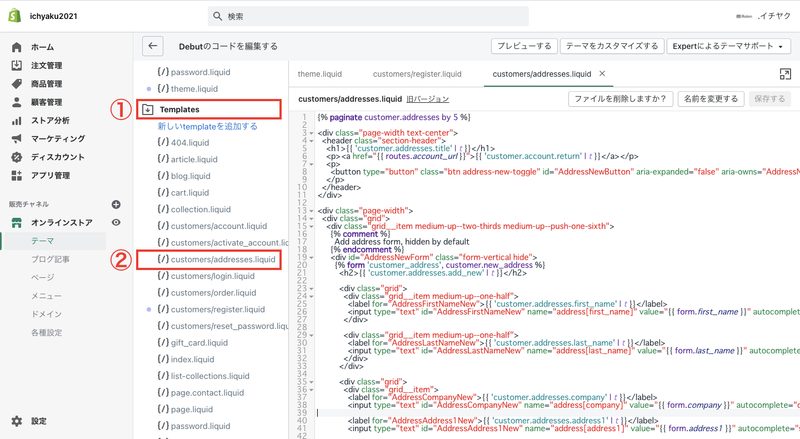Click テーマをカスタマイズする button

[612, 46]
